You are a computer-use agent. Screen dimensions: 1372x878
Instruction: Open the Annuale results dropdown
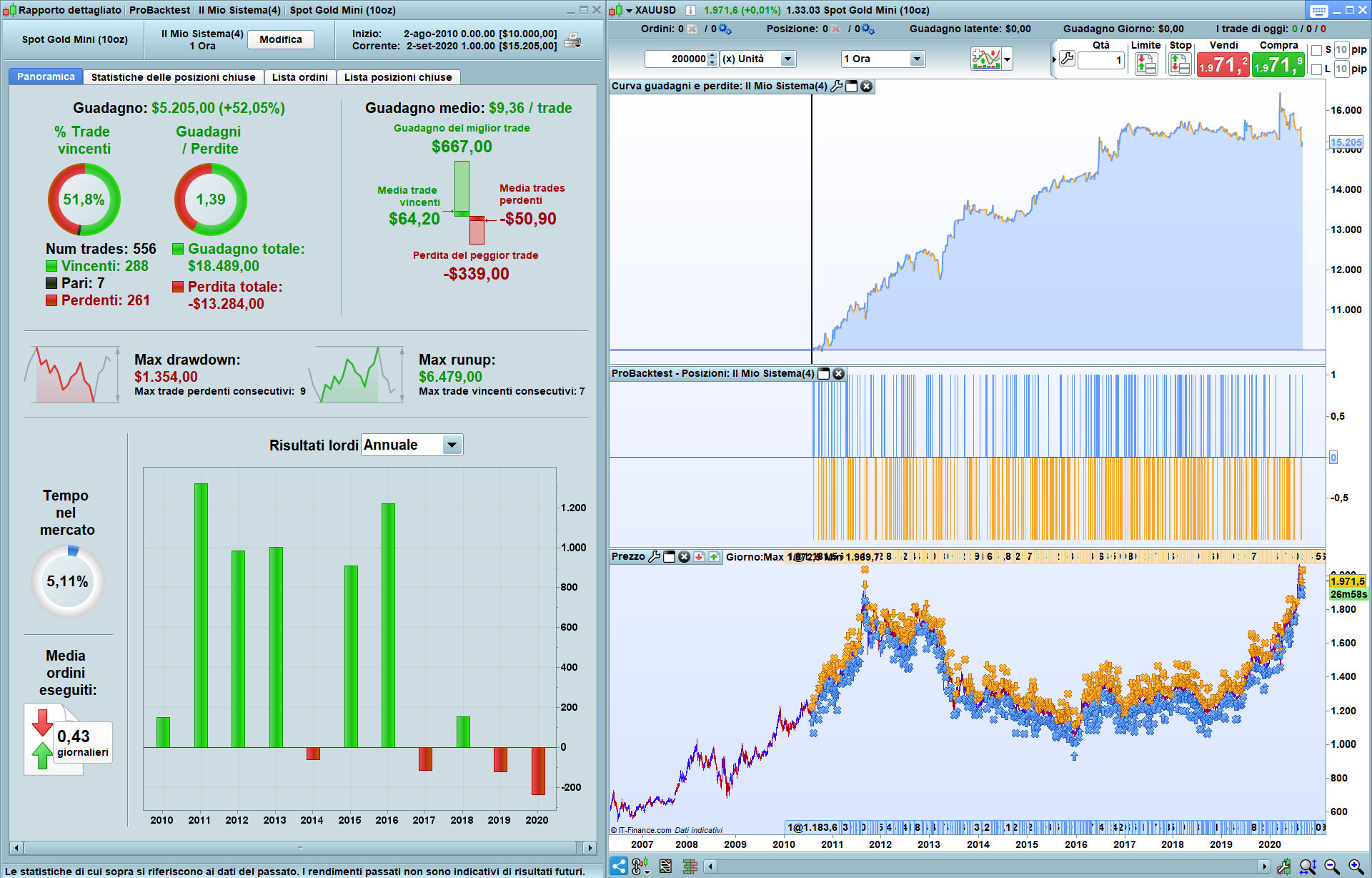pos(452,445)
